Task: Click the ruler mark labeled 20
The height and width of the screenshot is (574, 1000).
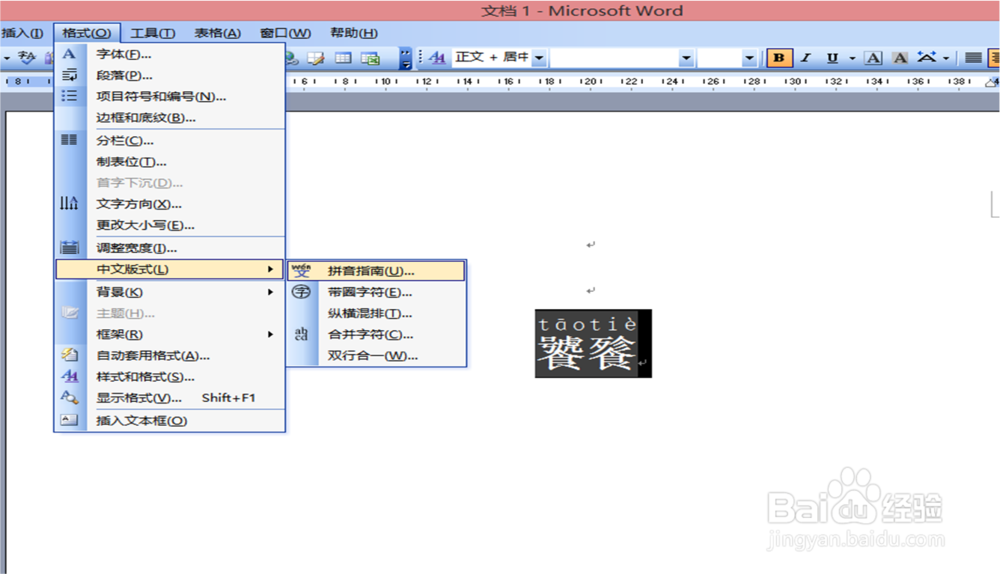Action: click(591, 81)
